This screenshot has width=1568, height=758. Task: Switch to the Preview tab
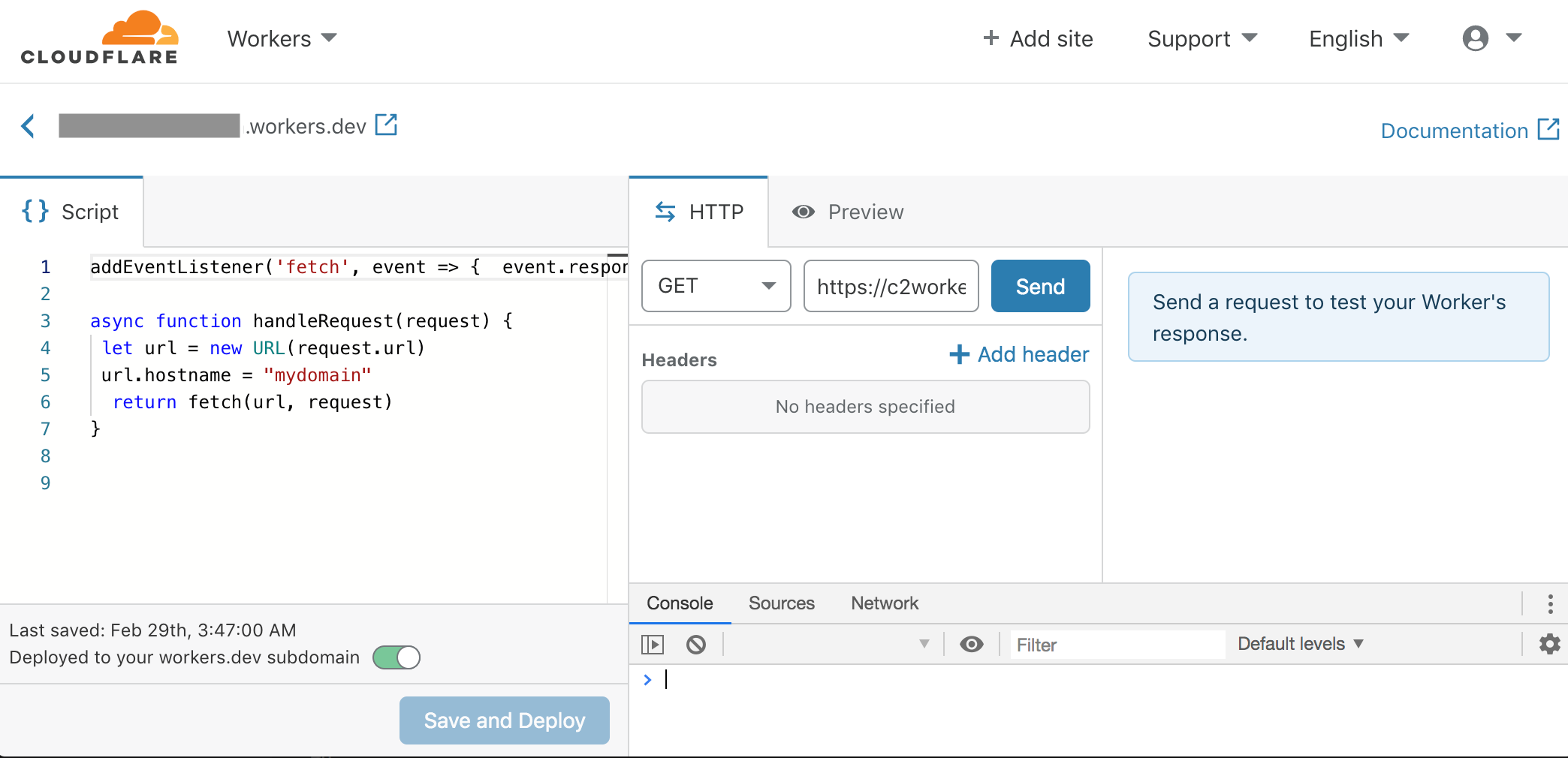pos(848,212)
